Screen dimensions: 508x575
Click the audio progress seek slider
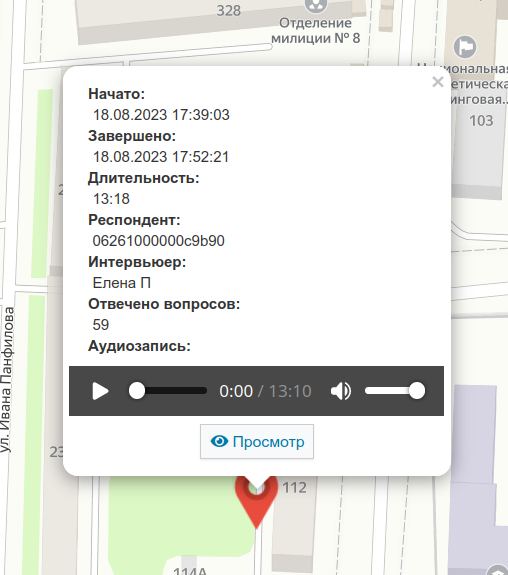168,391
